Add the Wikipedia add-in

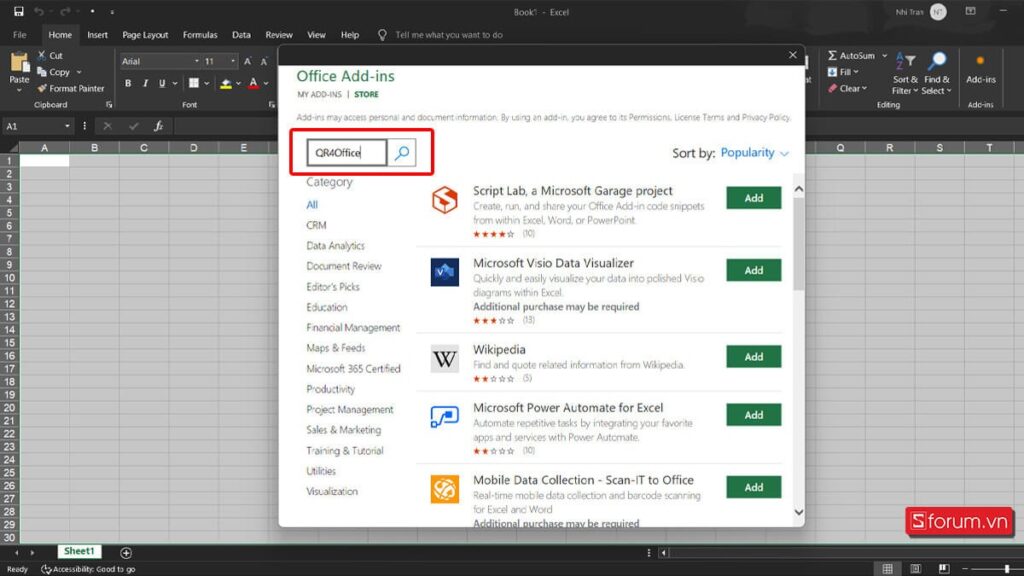pos(754,357)
